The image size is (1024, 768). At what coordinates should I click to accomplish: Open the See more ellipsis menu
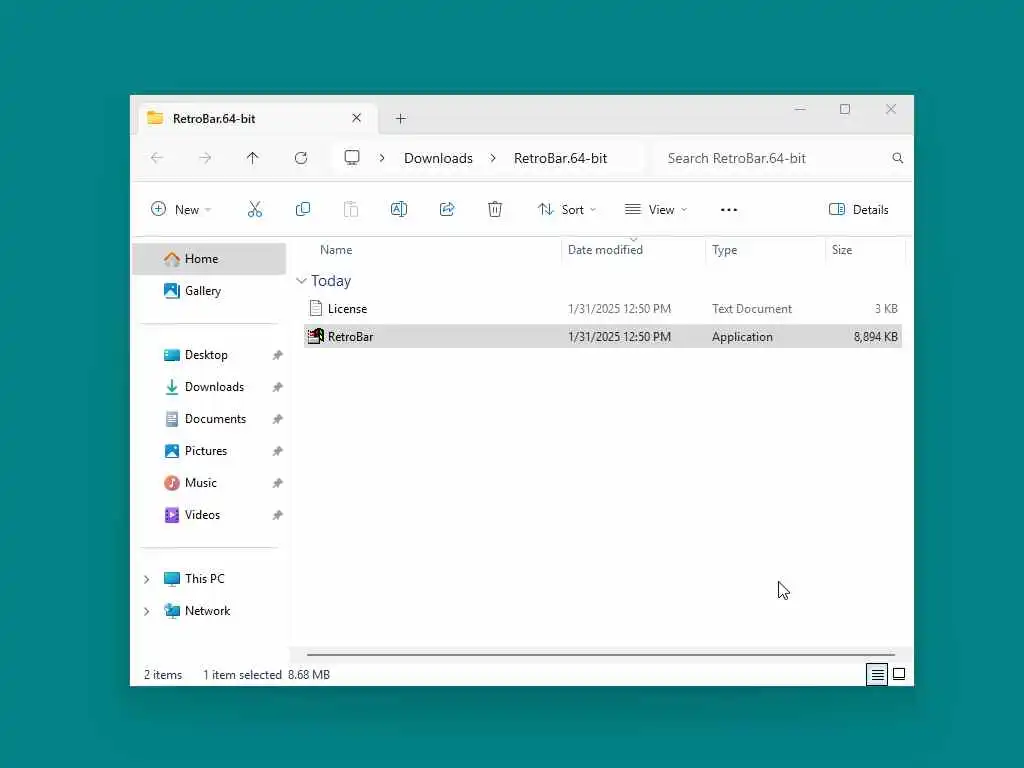[x=729, y=210]
